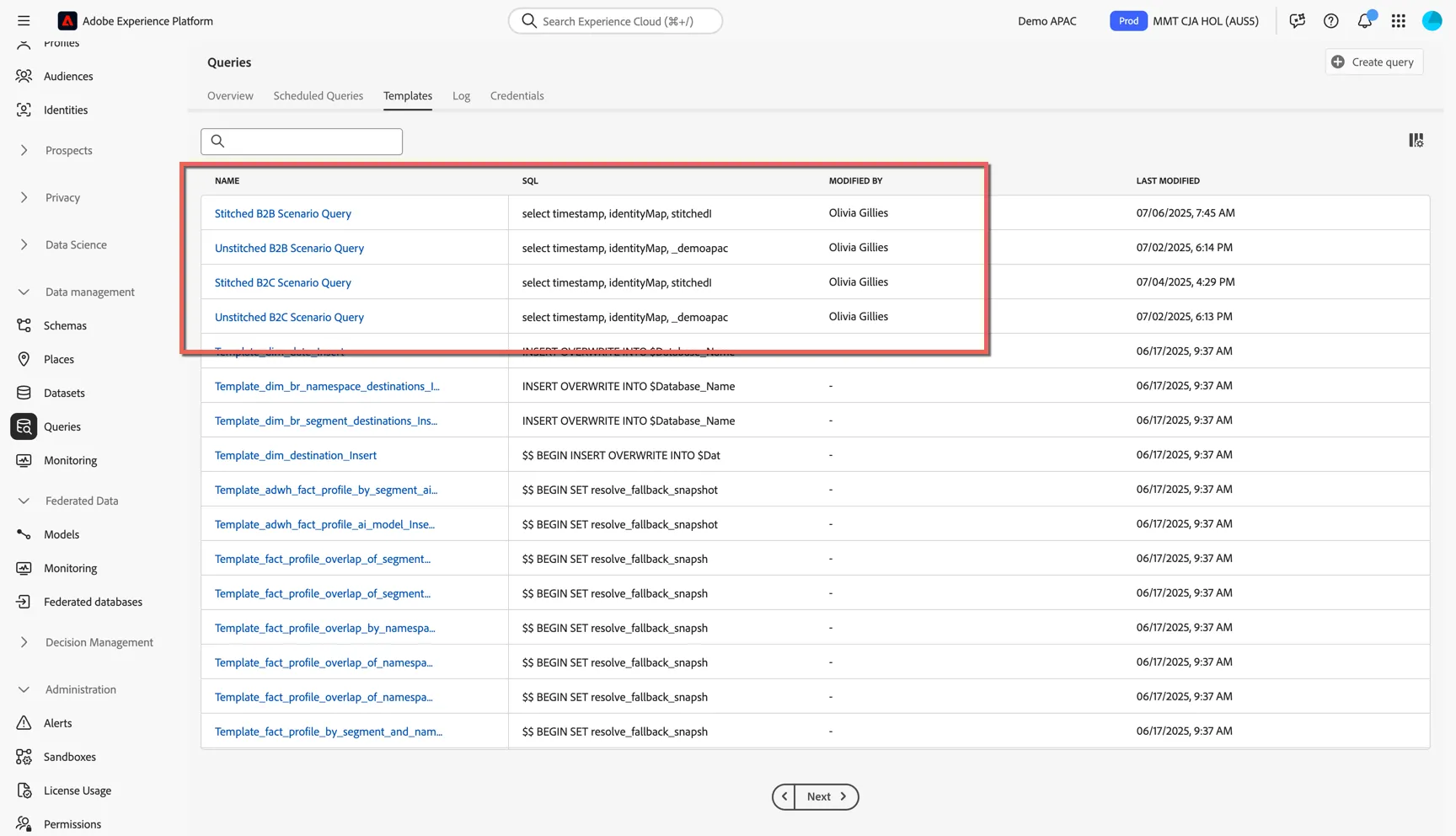The width and height of the screenshot is (1456, 836).
Task: Click the Prod sandbox badge
Action: point(1128,21)
